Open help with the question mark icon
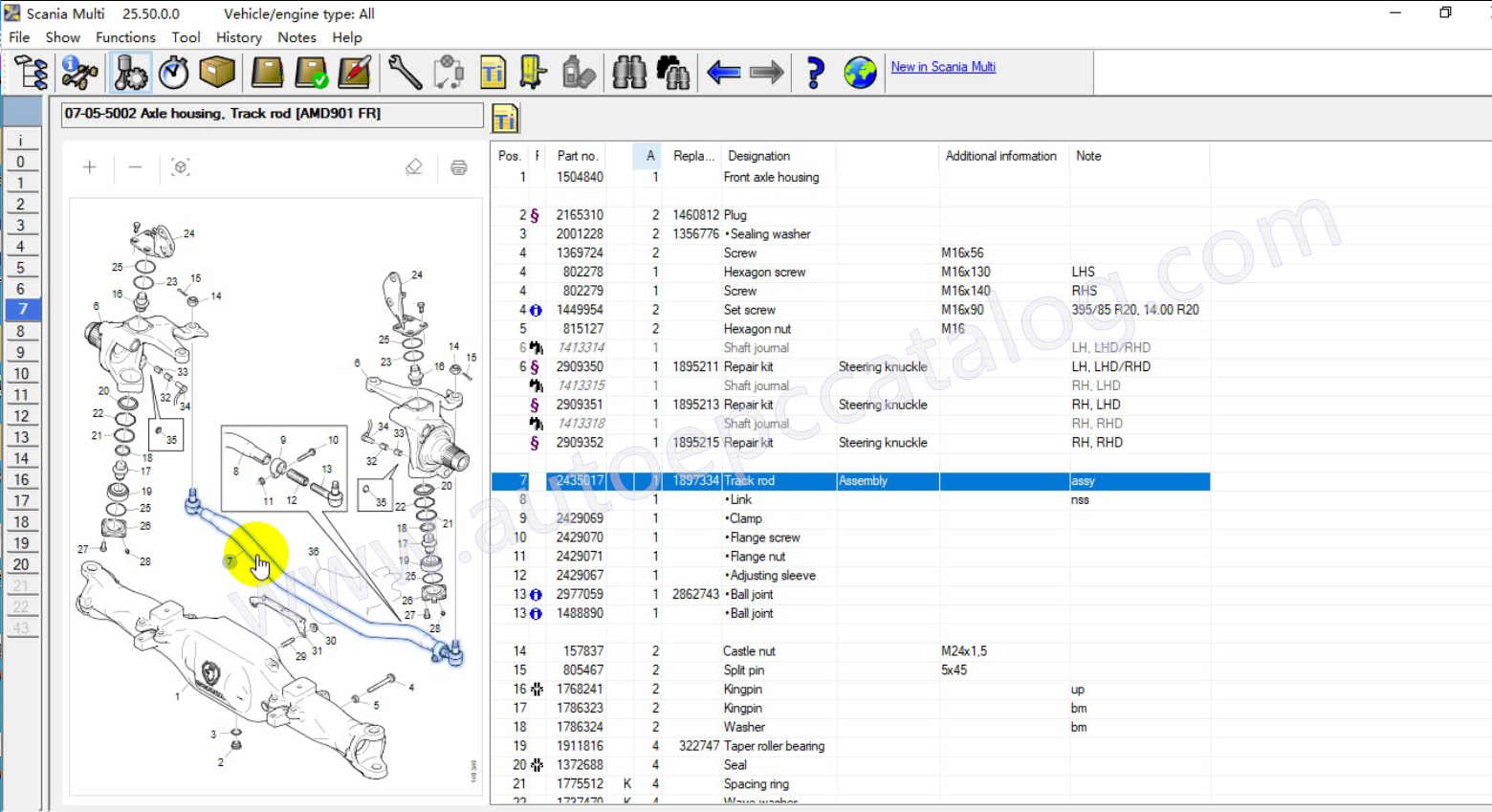The width and height of the screenshot is (1492, 812). [x=815, y=73]
